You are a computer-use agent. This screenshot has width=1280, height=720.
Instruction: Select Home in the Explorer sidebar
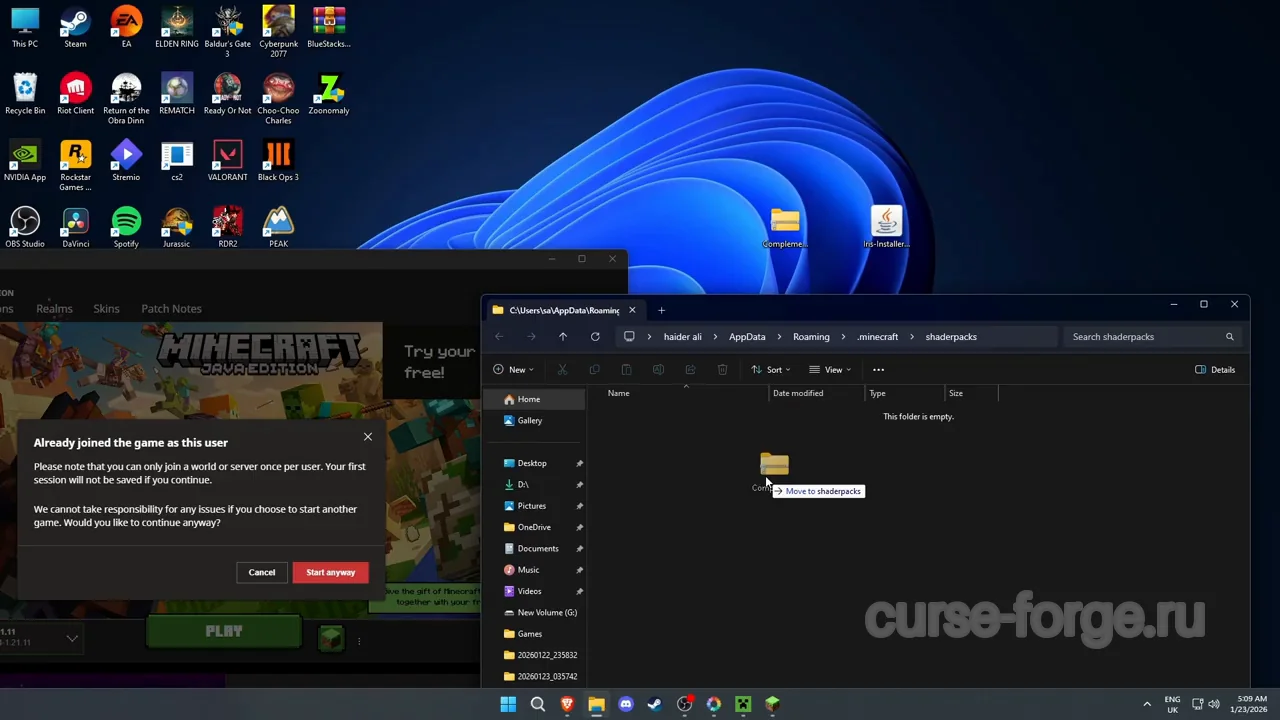point(536,399)
